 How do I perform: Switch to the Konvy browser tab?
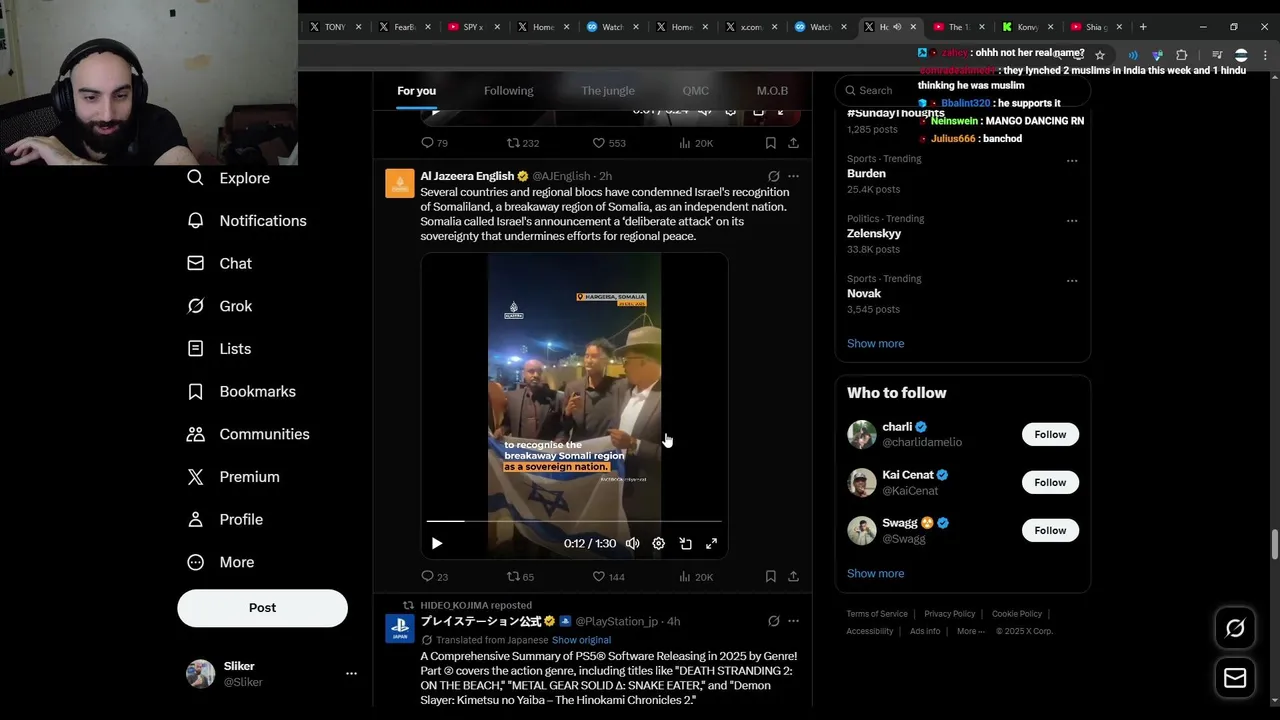click(x=1028, y=27)
